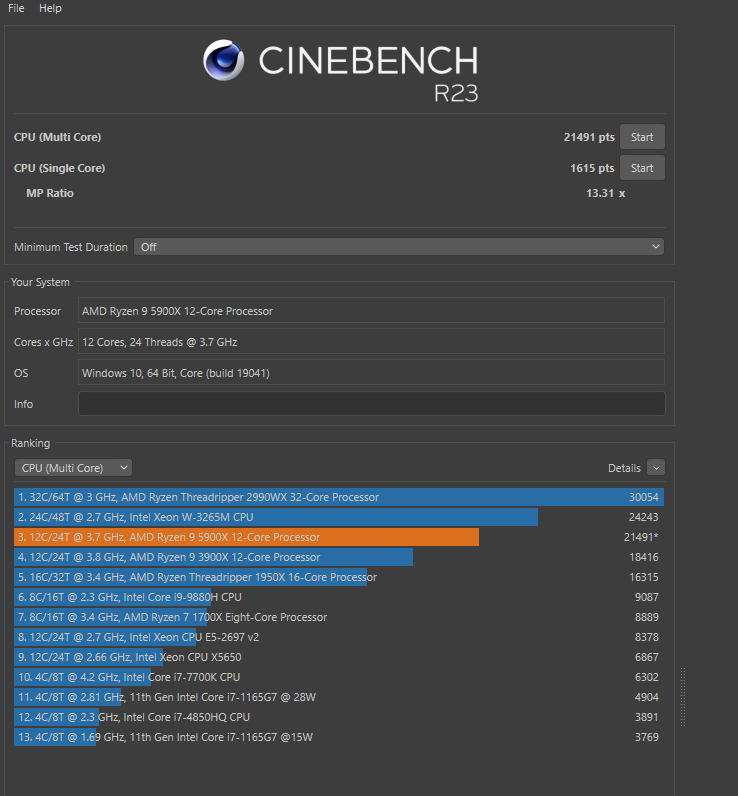The image size is (738, 796).
Task: Click the Cores x GHz field
Action: click(x=372, y=342)
